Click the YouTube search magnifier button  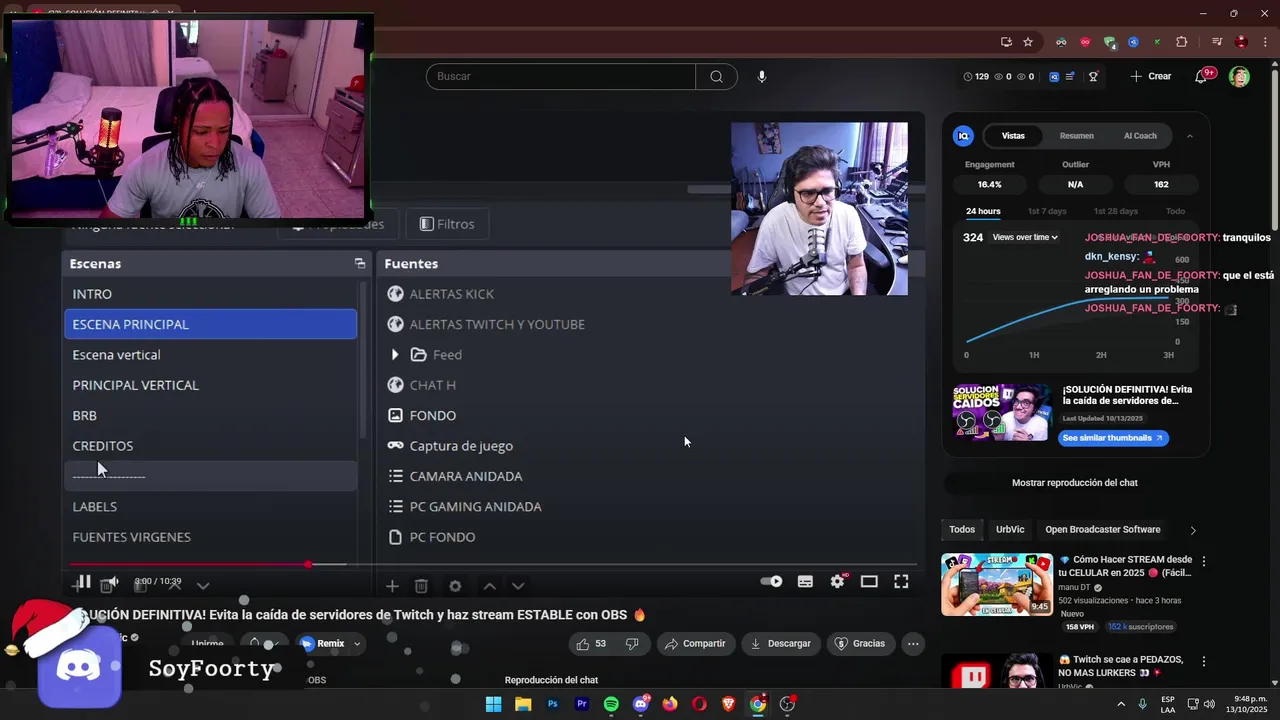pyautogui.click(x=716, y=76)
